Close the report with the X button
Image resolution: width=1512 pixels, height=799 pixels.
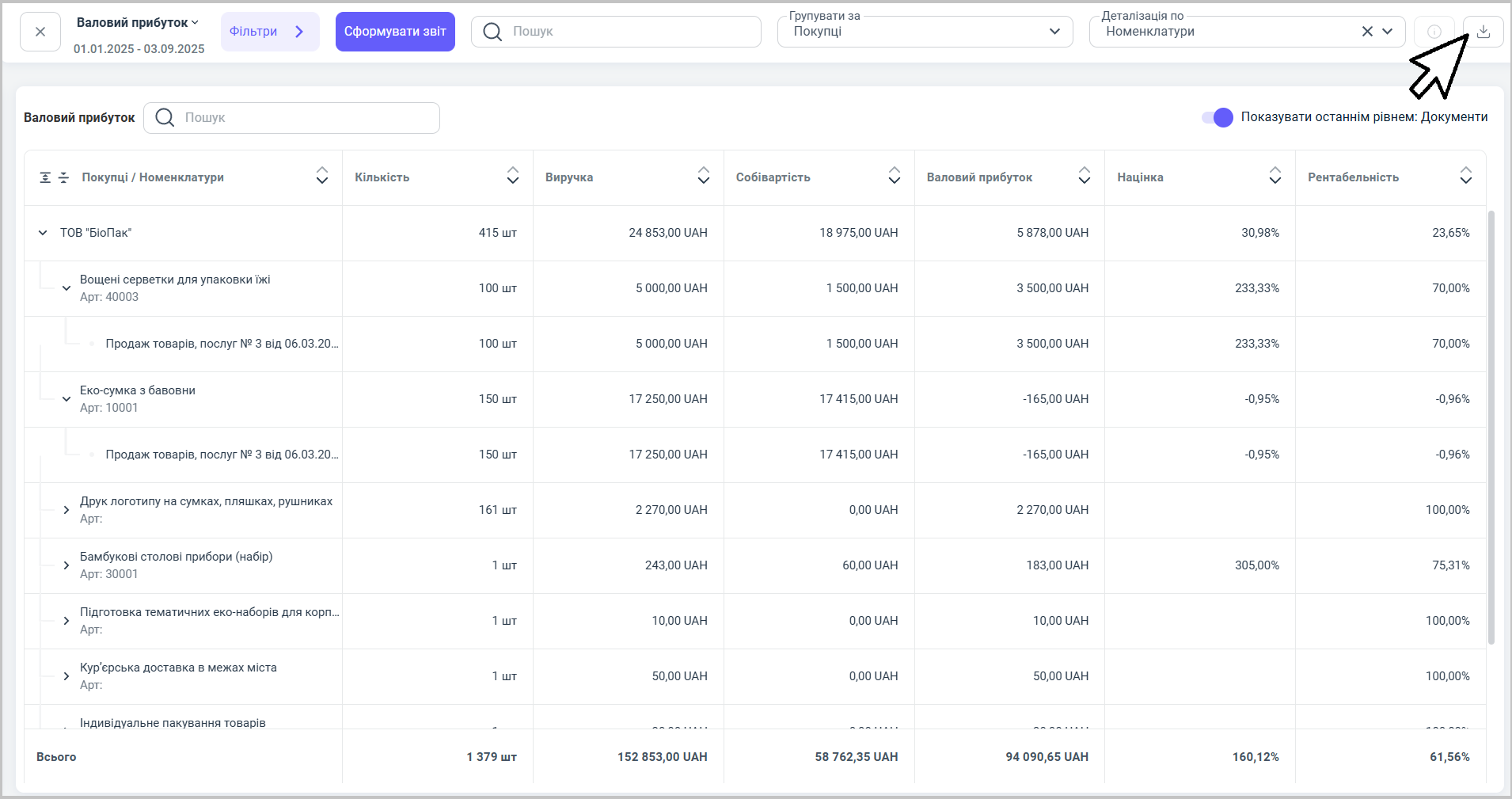[x=40, y=32]
